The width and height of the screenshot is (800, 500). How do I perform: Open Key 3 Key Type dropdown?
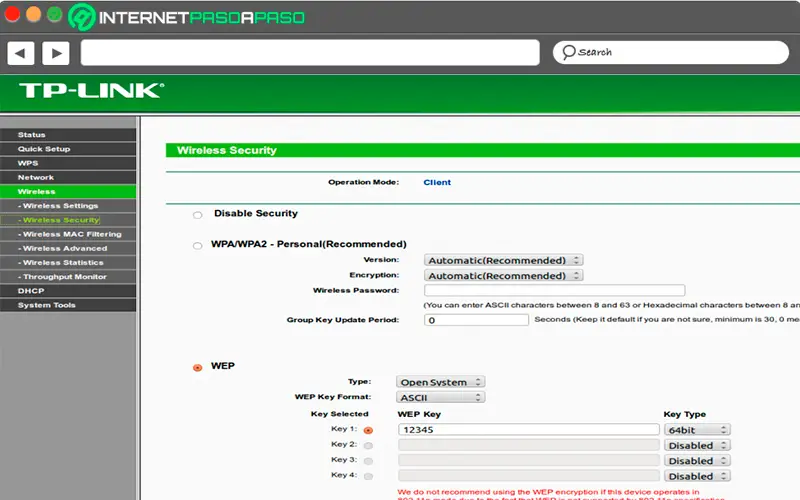(x=697, y=460)
